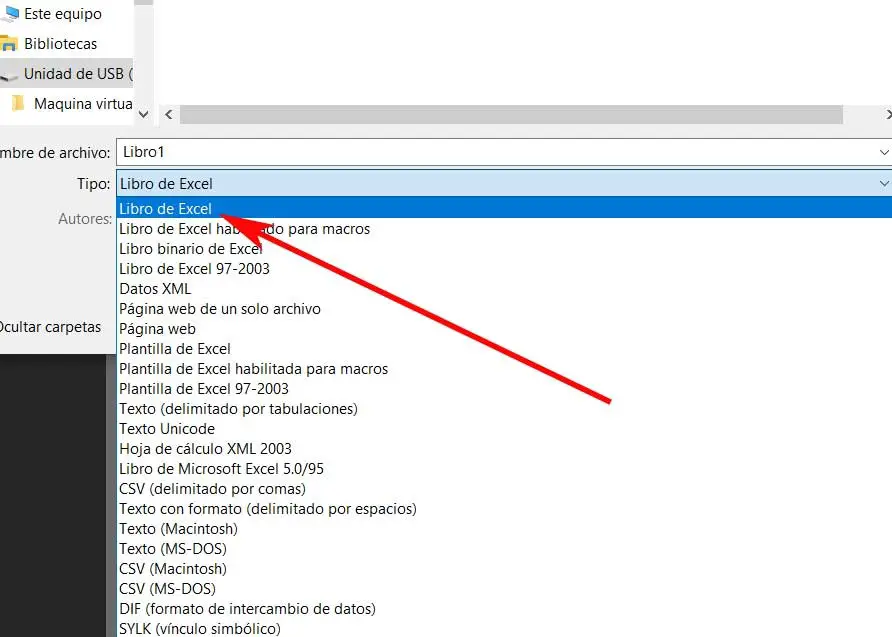This screenshot has width=892, height=637.
Task: Click the USB drive icon
Action: coord(9,75)
